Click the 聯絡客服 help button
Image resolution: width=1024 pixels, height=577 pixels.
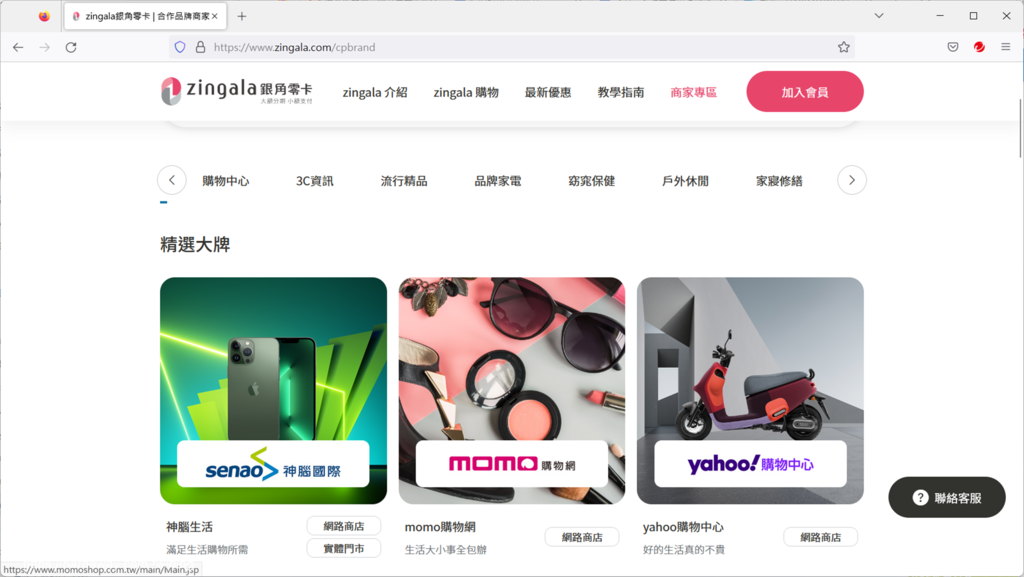947,497
